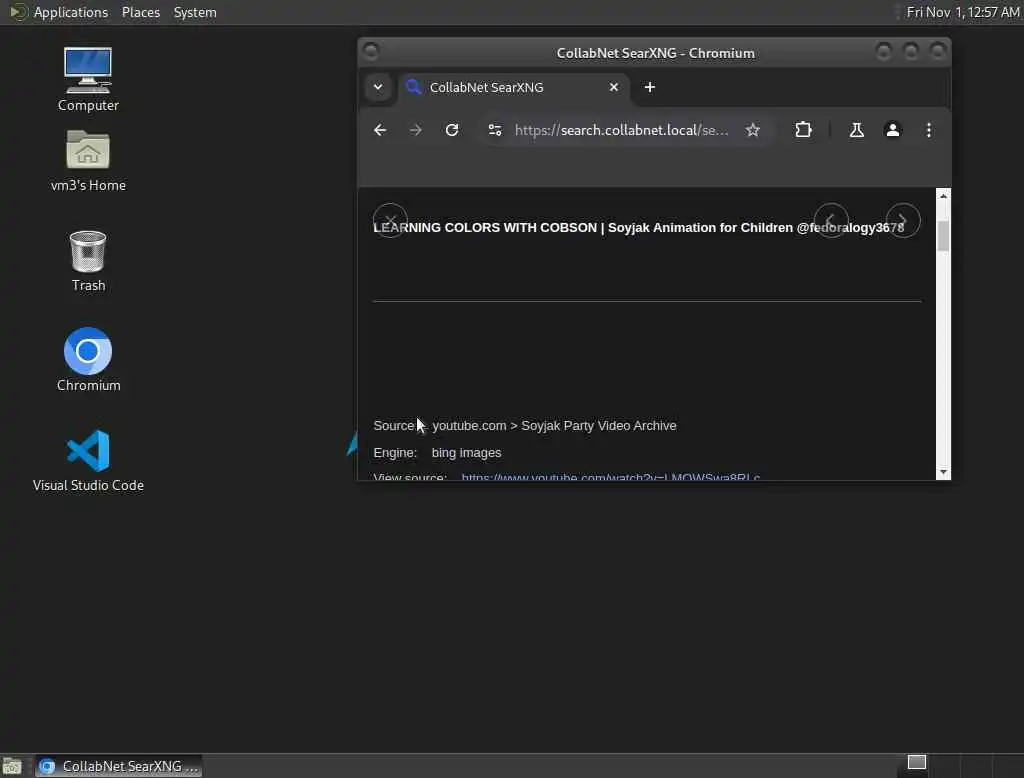
Task: Click the show desktop icon in taskbar
Action: click(x=12, y=766)
